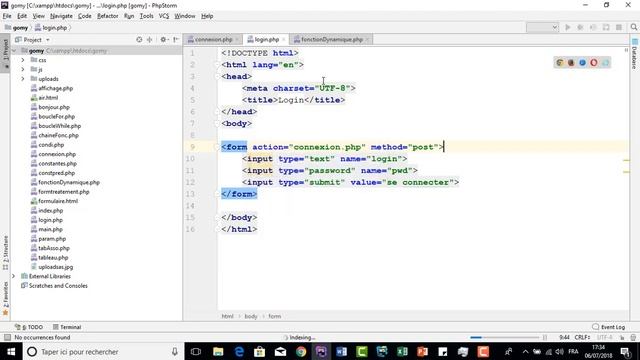Open CRLF line separator selector
Image resolution: width=640 pixels, height=360 pixels.
(x=582, y=338)
